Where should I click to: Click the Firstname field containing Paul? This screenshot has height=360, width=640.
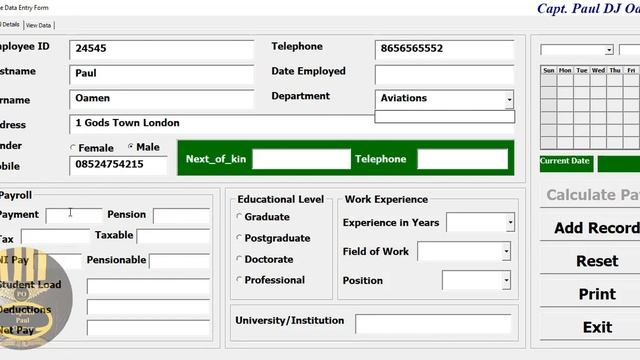(162, 74)
